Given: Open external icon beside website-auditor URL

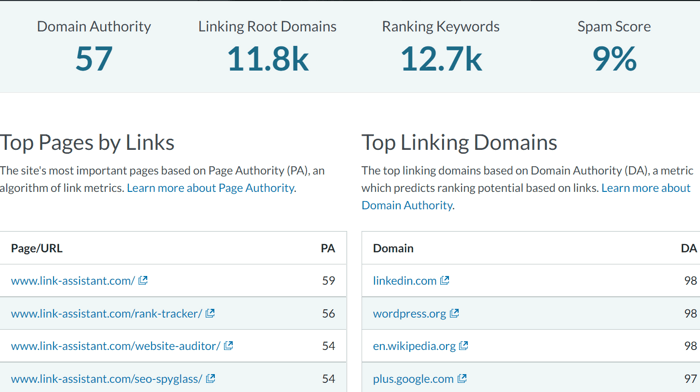Looking at the screenshot, I should pos(229,346).
